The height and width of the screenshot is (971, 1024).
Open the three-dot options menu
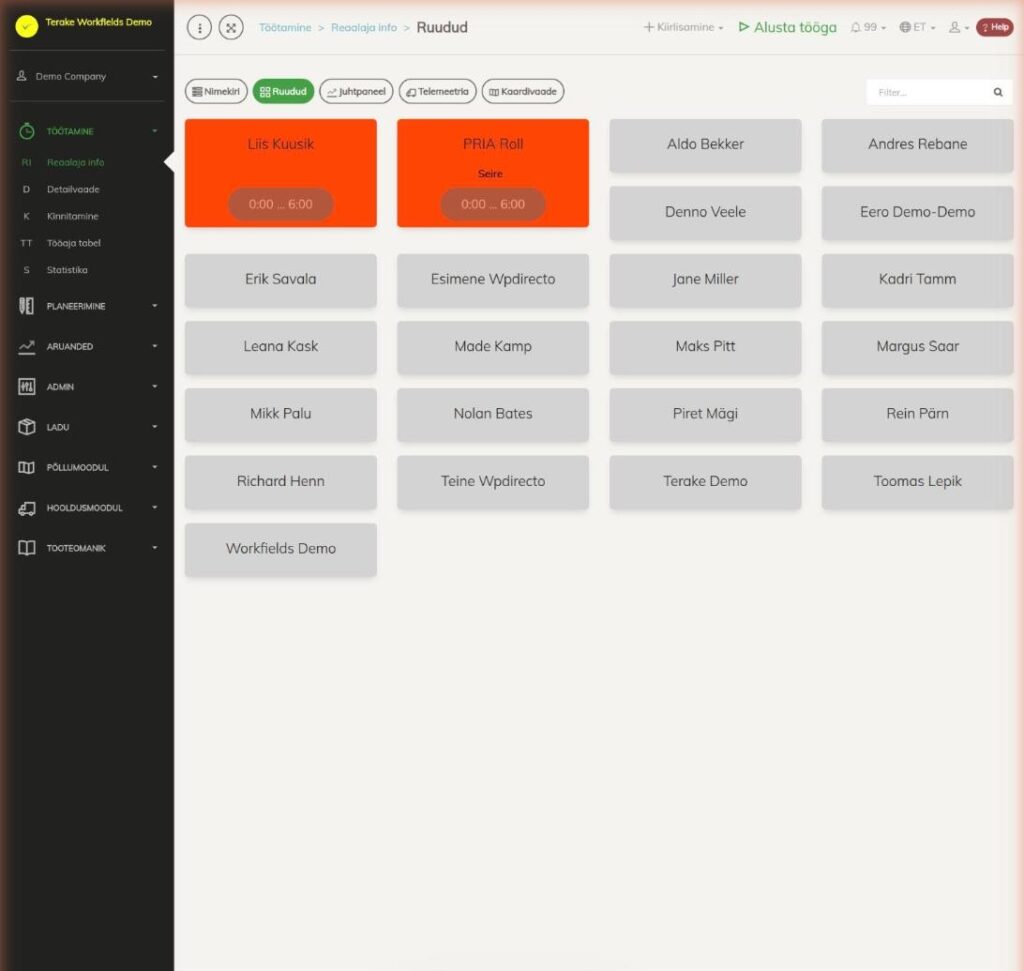tap(199, 27)
